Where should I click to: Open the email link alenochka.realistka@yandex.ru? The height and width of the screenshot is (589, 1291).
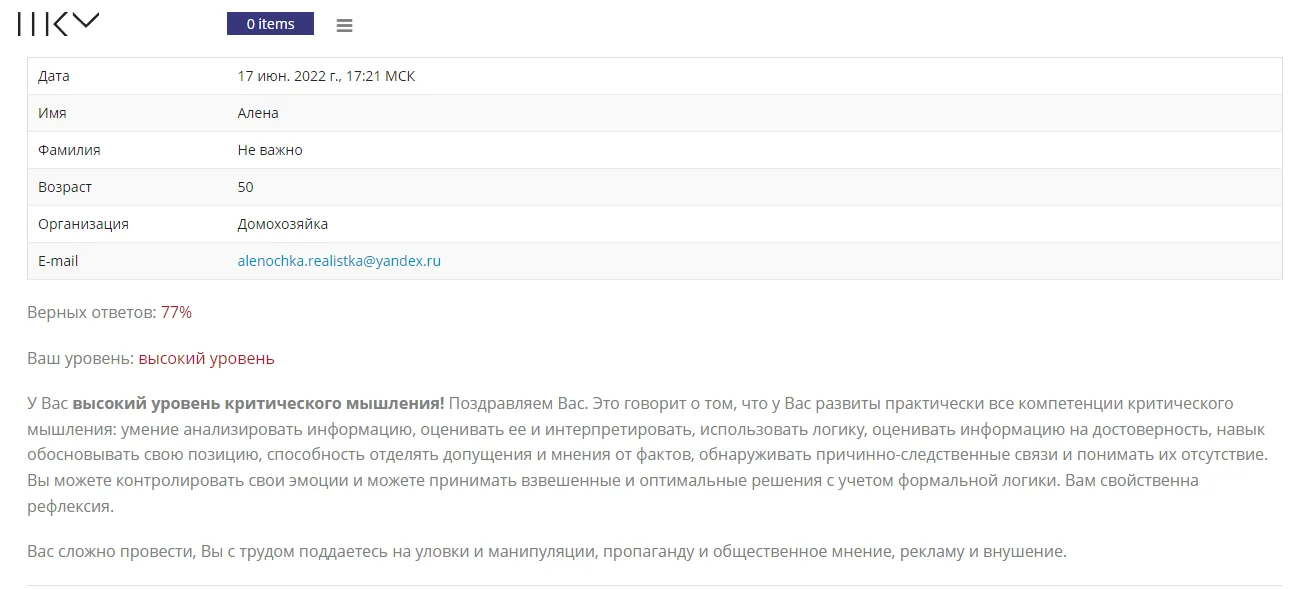click(340, 261)
